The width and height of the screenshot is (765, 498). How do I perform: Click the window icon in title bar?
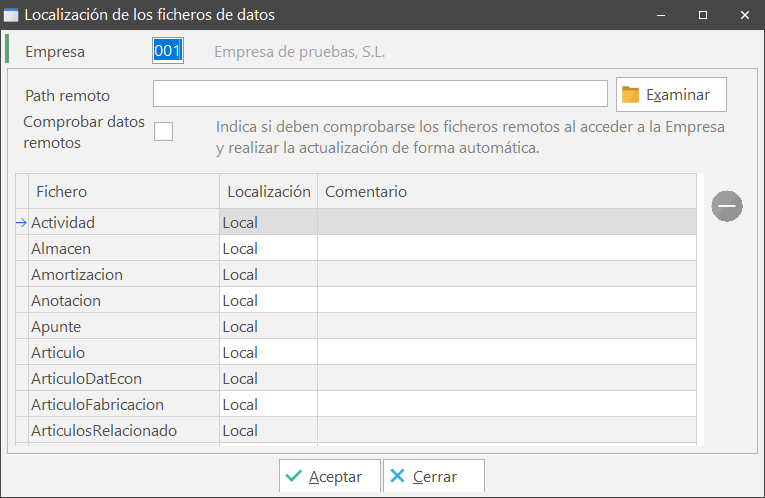tap(12, 15)
